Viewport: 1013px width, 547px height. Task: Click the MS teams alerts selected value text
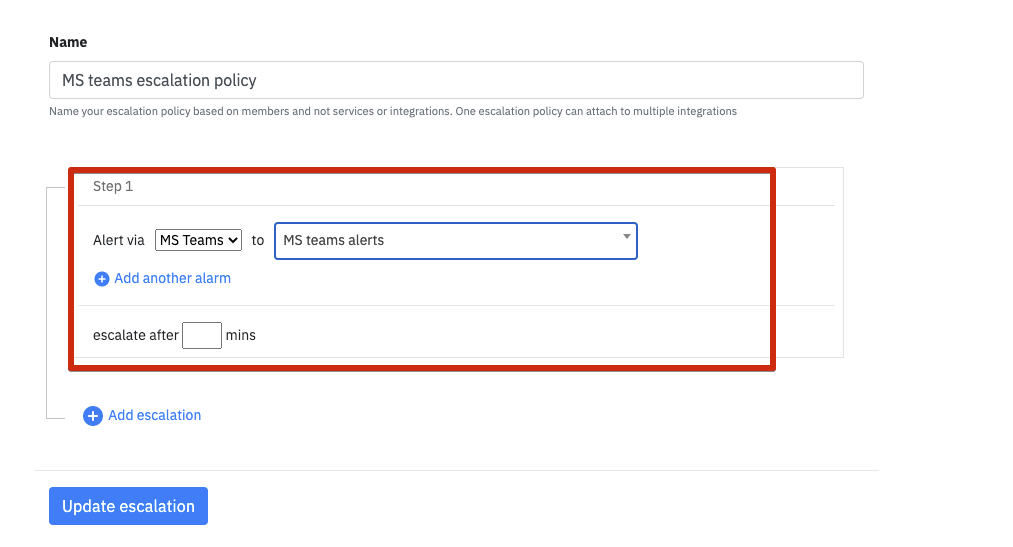coord(333,240)
